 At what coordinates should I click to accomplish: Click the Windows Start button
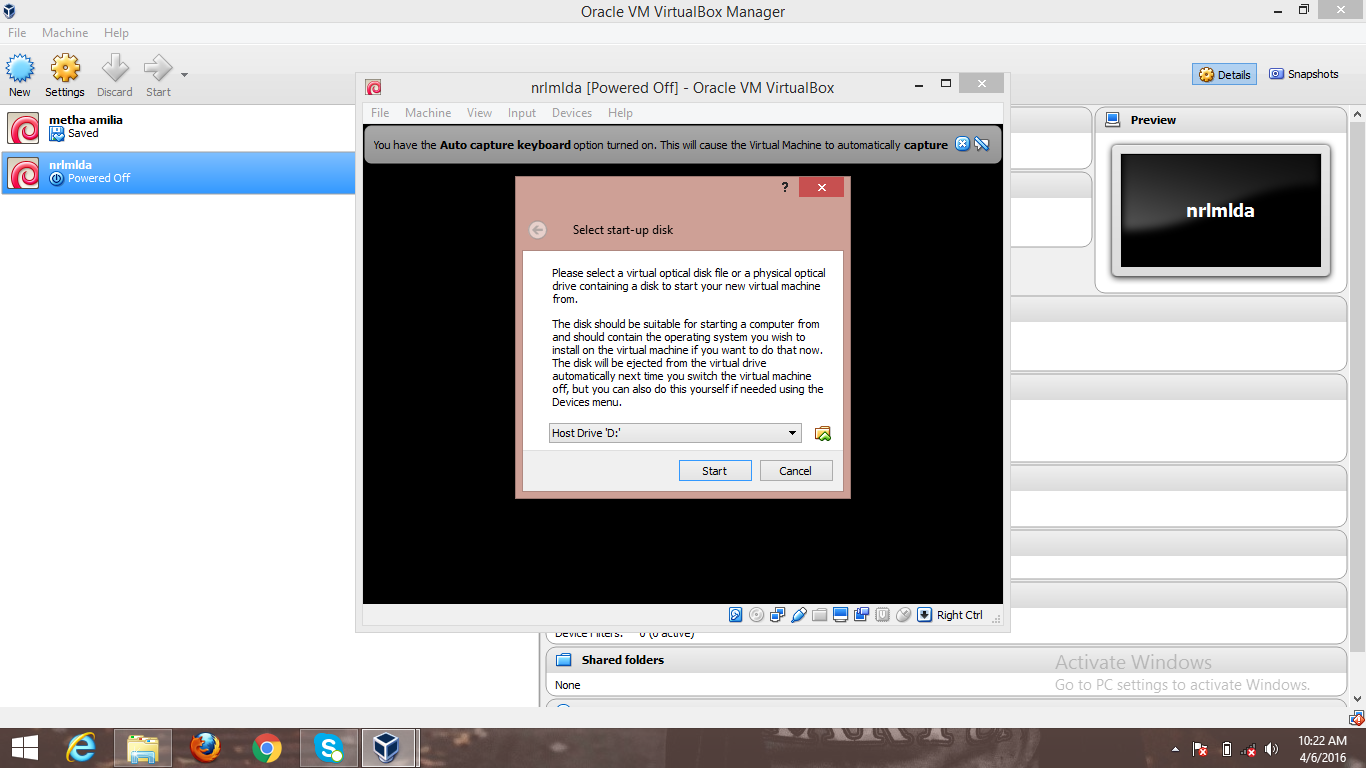(25, 748)
